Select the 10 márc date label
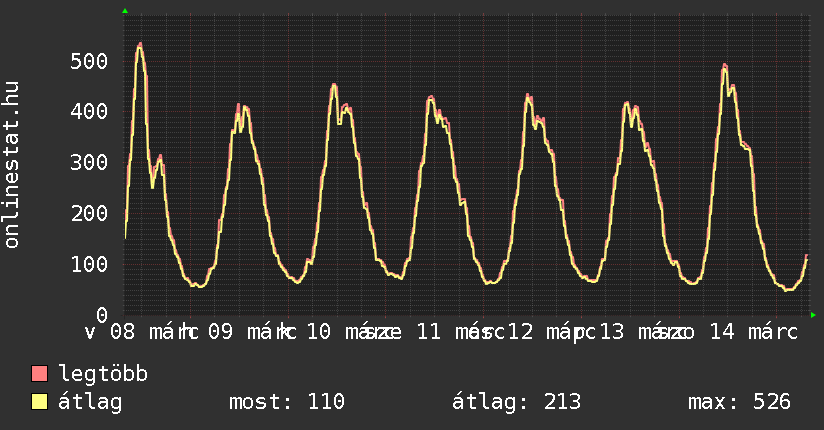824x430 pixels. tap(344, 332)
